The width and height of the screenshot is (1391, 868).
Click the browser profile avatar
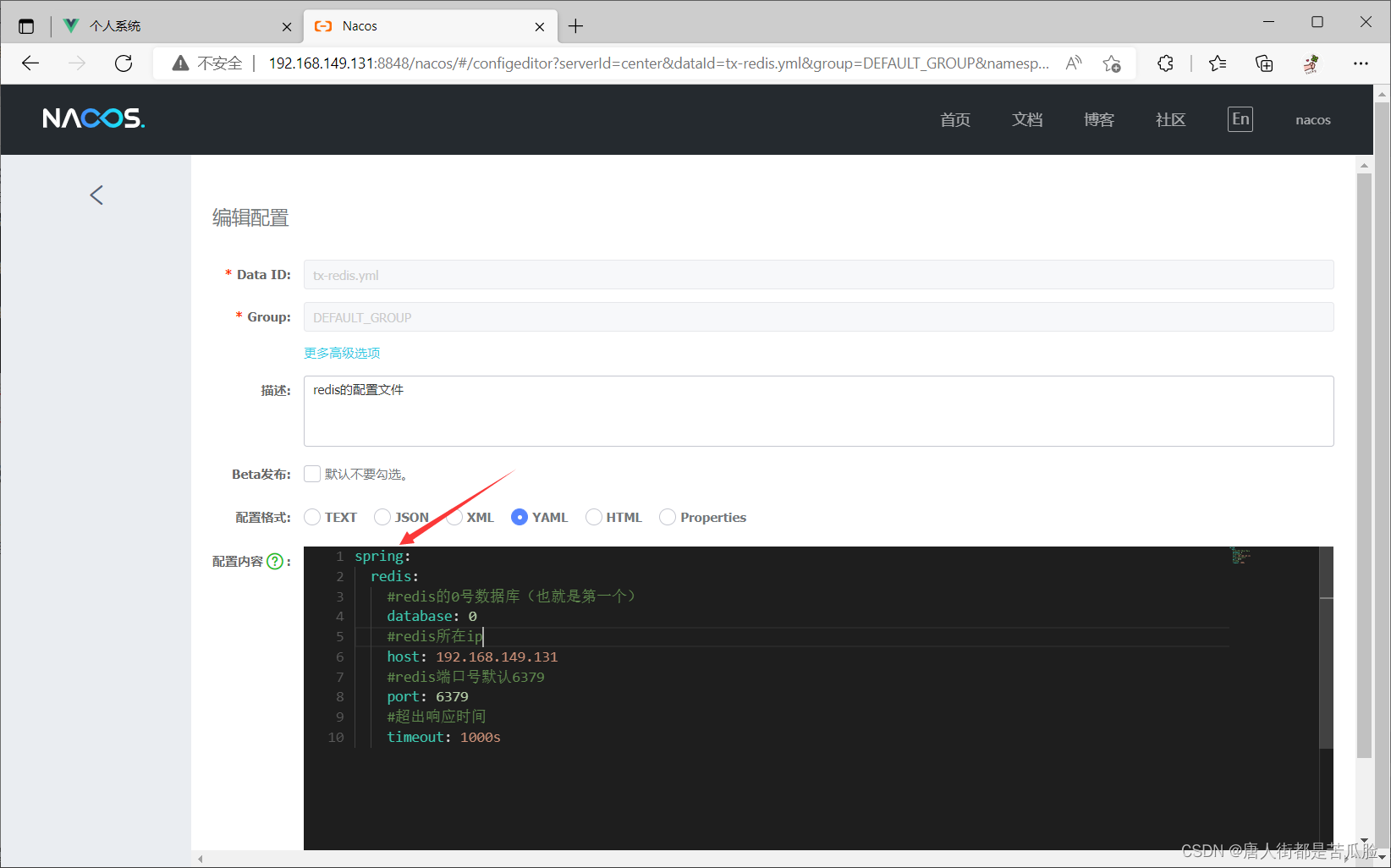click(1311, 63)
